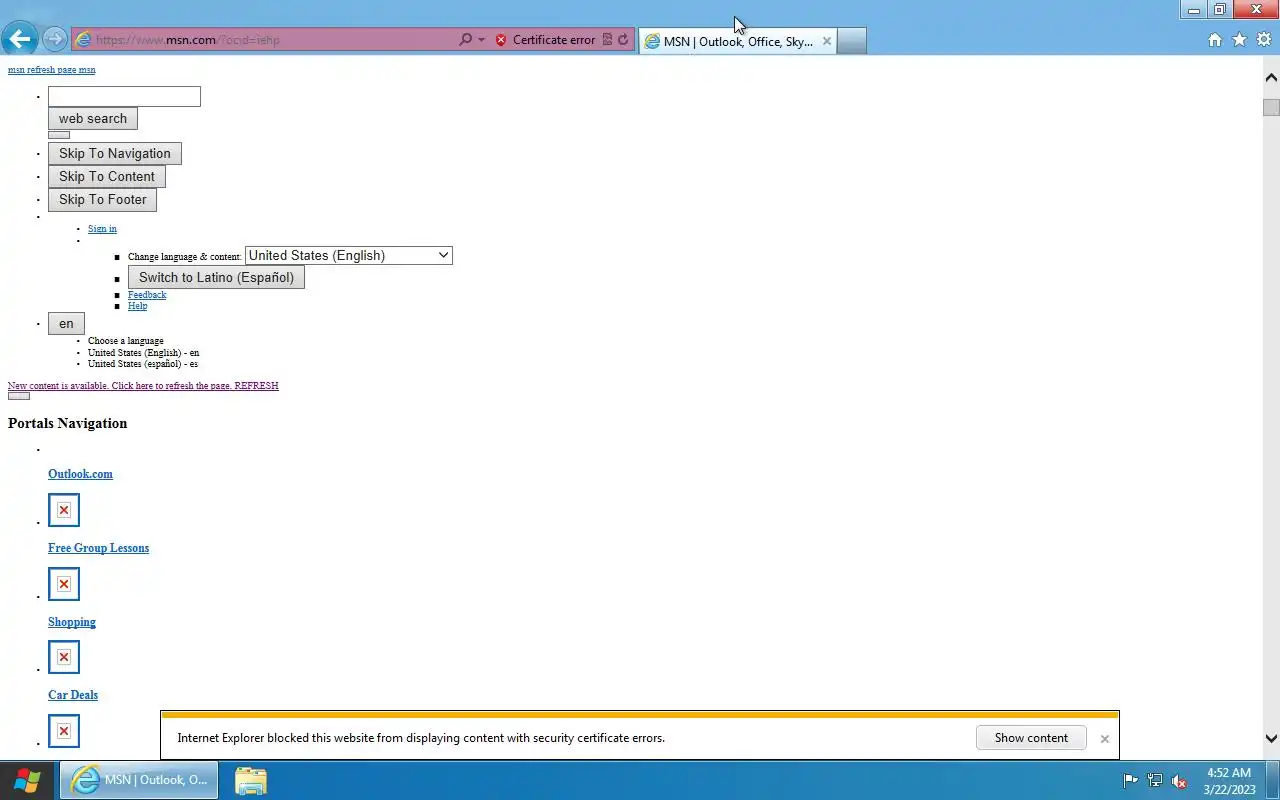Open the Outlook.com link
The image size is (1280, 800).
[80, 474]
